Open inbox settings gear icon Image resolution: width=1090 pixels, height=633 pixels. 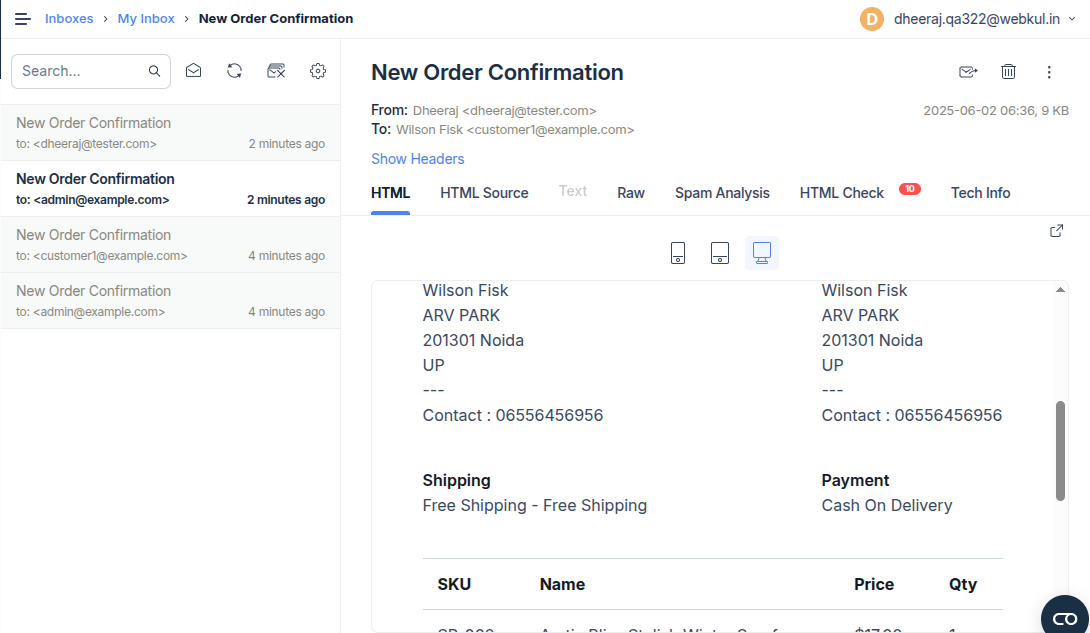click(318, 71)
